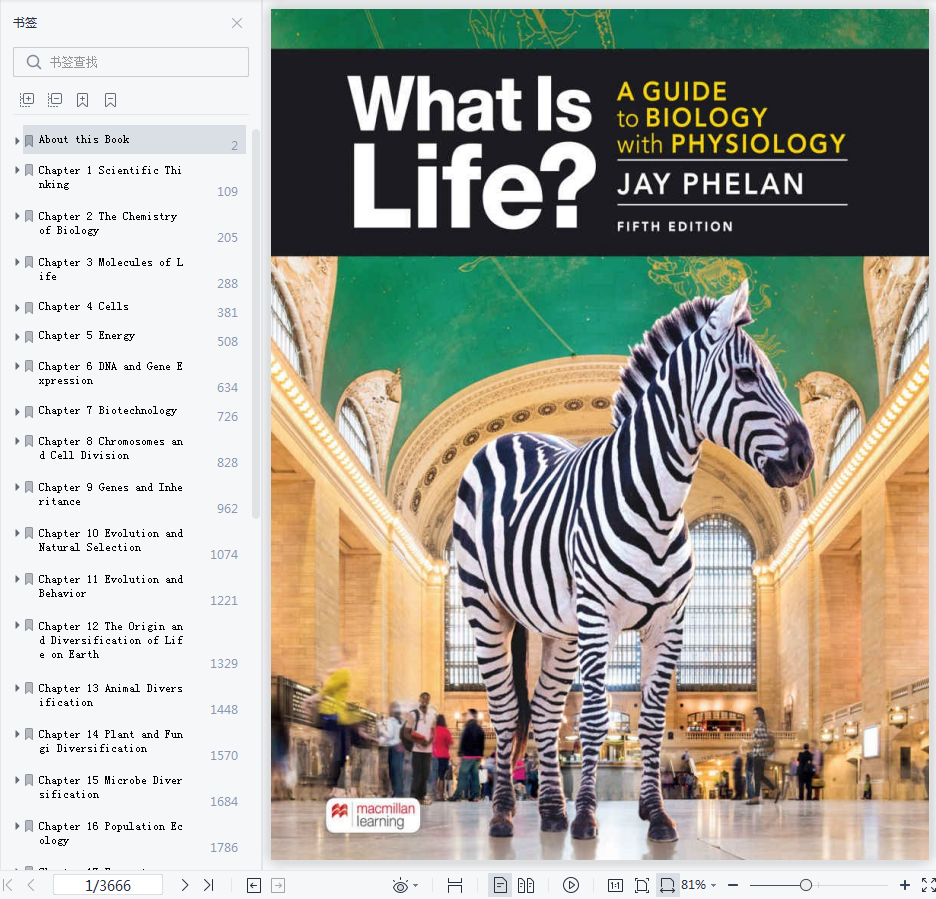Image resolution: width=936 pixels, height=899 pixels.
Task: Zoom out with the minus button
Action: point(733,885)
